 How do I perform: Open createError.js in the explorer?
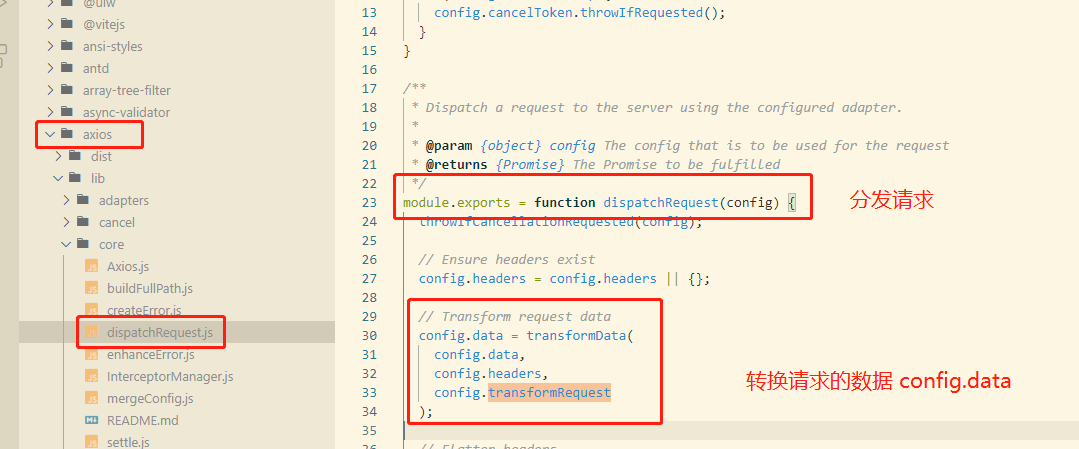pos(144,311)
